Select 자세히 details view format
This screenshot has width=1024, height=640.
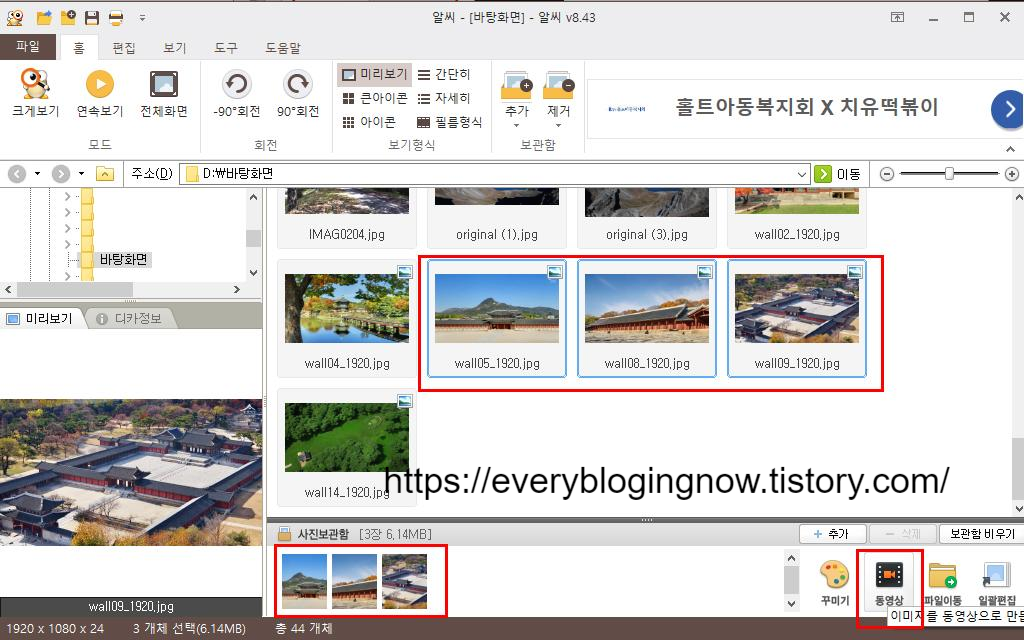pyautogui.click(x=444, y=98)
